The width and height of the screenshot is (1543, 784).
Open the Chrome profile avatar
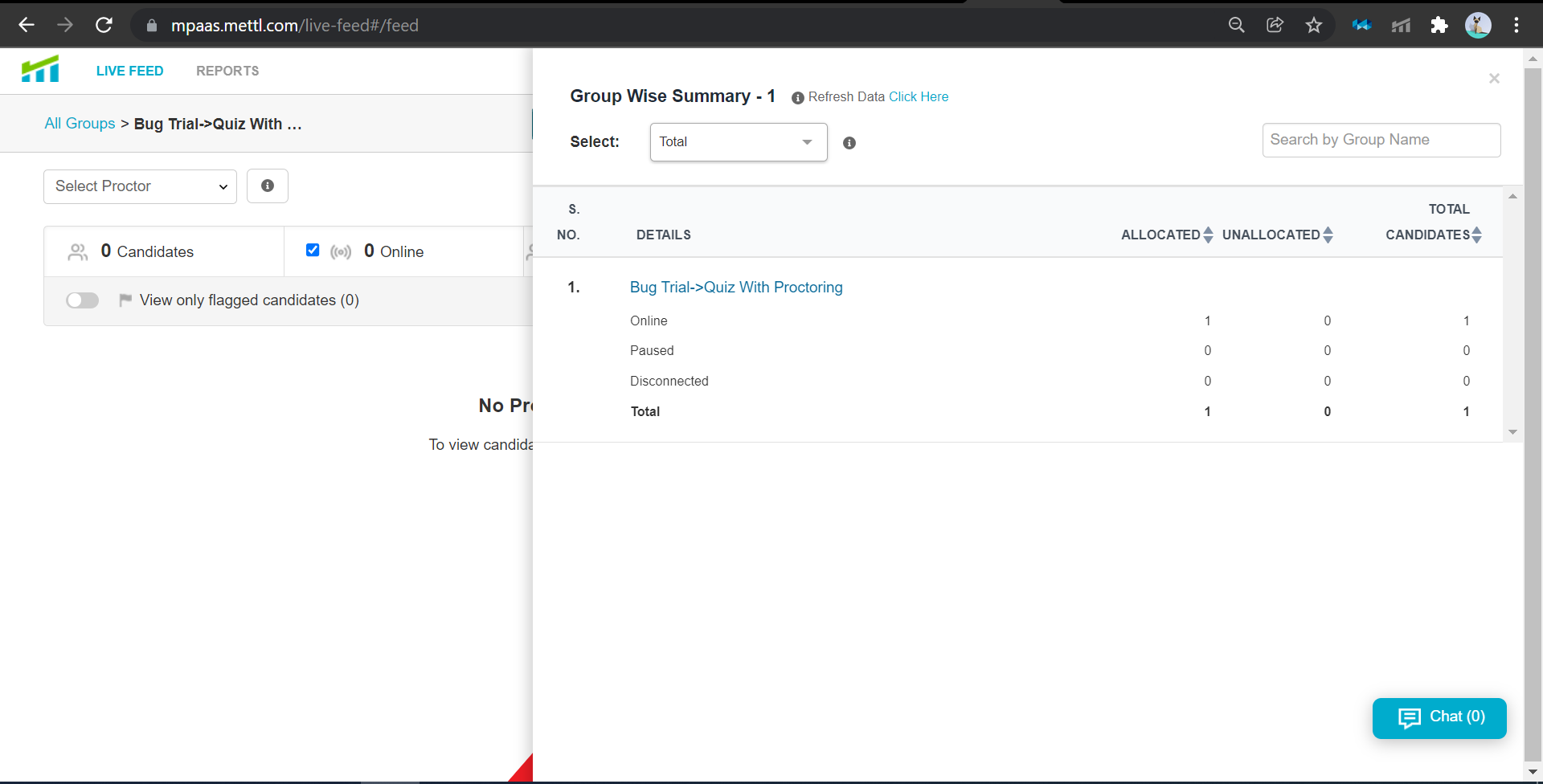pos(1478,25)
